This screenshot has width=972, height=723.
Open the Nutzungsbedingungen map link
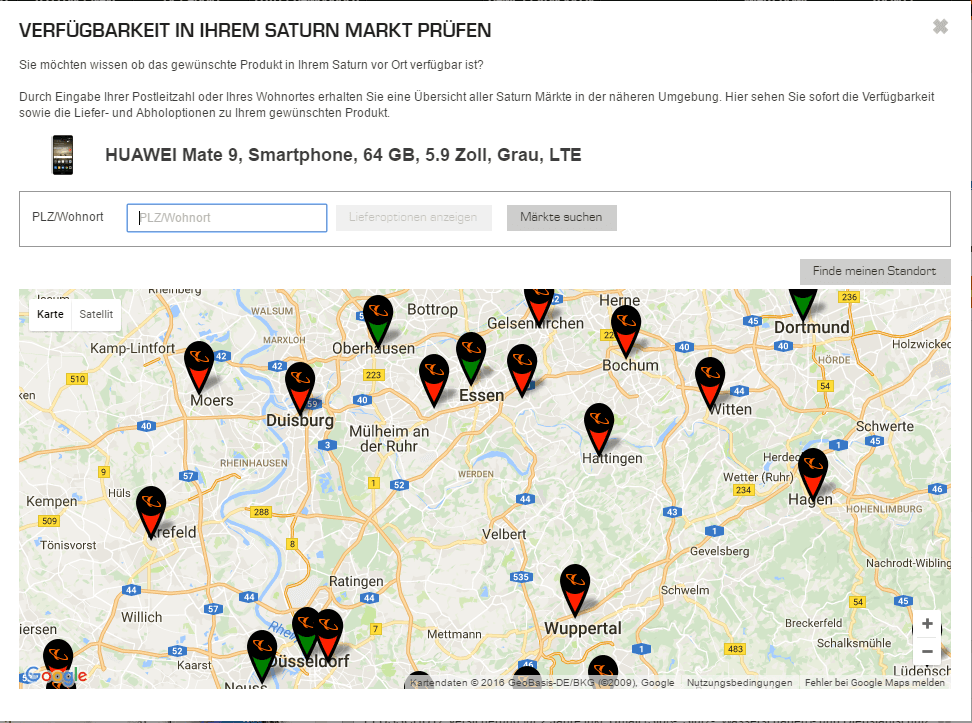tap(740, 683)
